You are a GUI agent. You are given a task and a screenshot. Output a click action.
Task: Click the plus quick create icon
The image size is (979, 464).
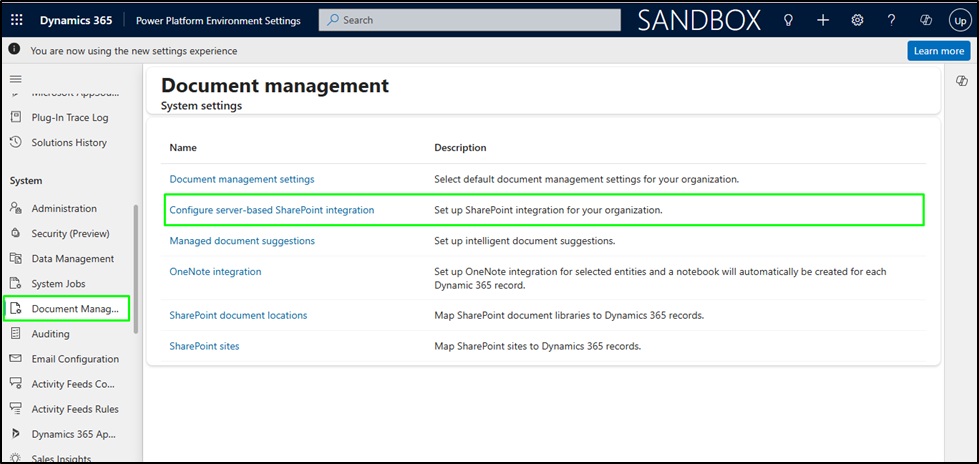tap(823, 20)
